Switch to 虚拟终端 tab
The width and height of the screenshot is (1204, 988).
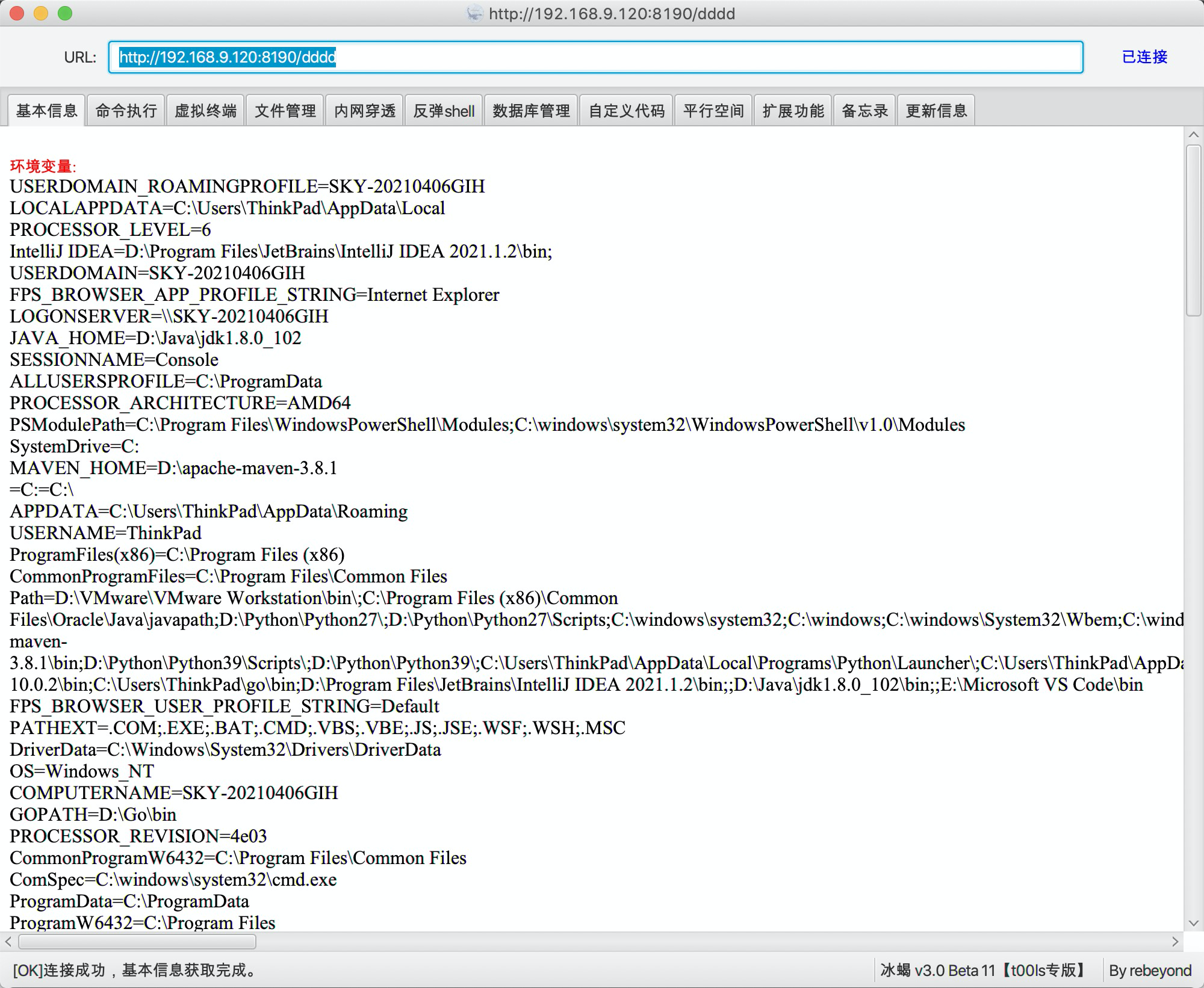tap(205, 111)
